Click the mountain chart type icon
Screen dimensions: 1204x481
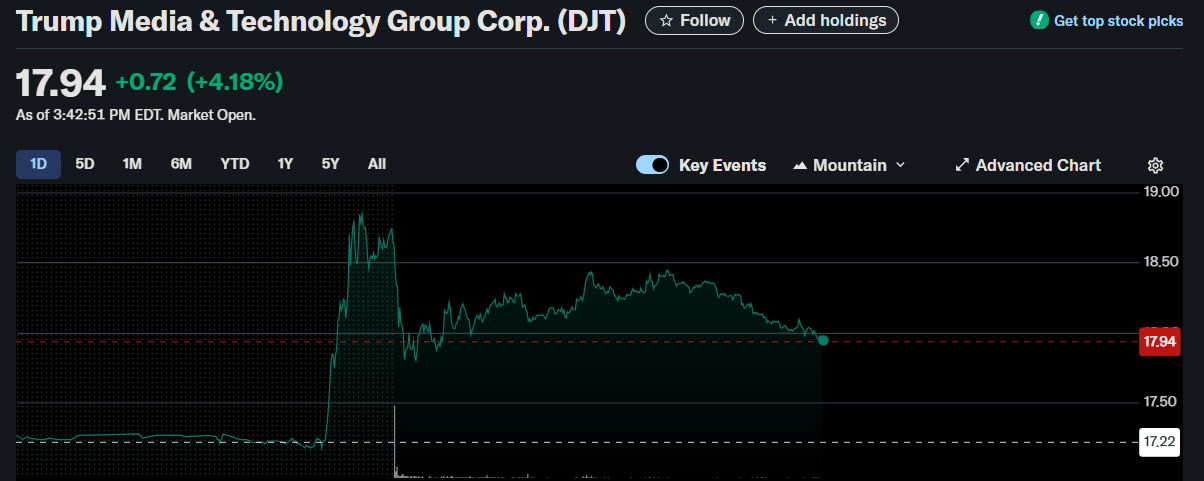[x=800, y=165]
